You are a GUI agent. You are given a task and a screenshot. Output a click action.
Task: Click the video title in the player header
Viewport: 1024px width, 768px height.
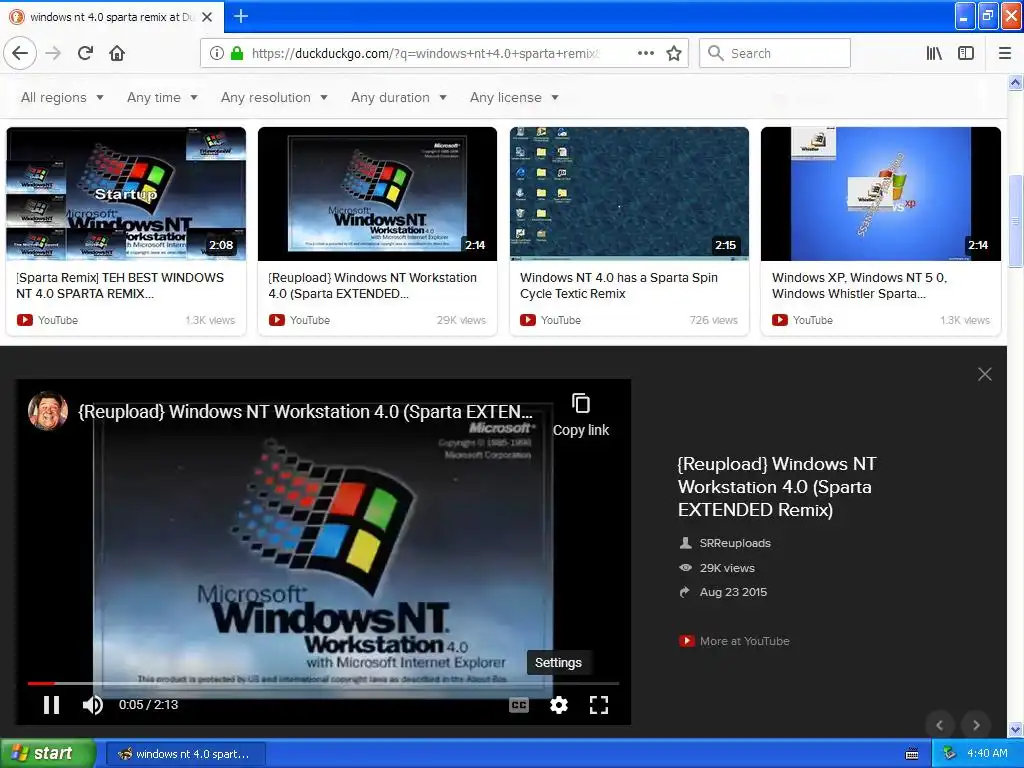click(x=306, y=412)
